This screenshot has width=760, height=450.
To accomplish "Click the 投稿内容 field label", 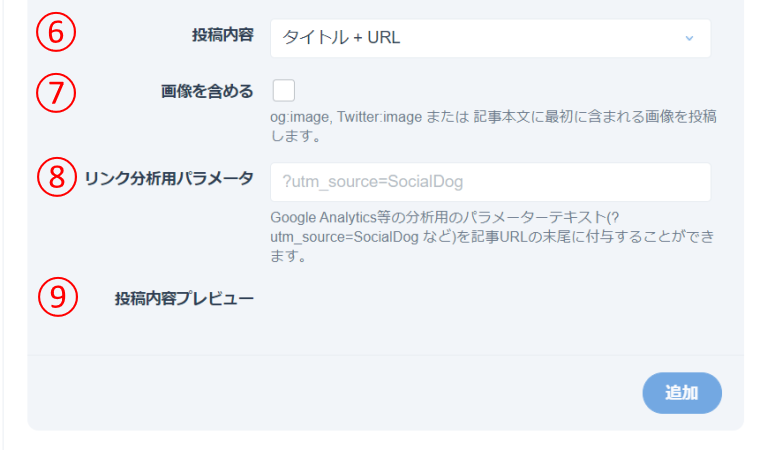I will click(222, 36).
